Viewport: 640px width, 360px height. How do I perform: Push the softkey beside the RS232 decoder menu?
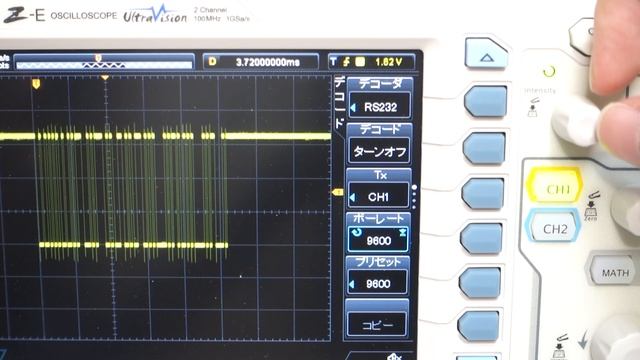point(486,101)
